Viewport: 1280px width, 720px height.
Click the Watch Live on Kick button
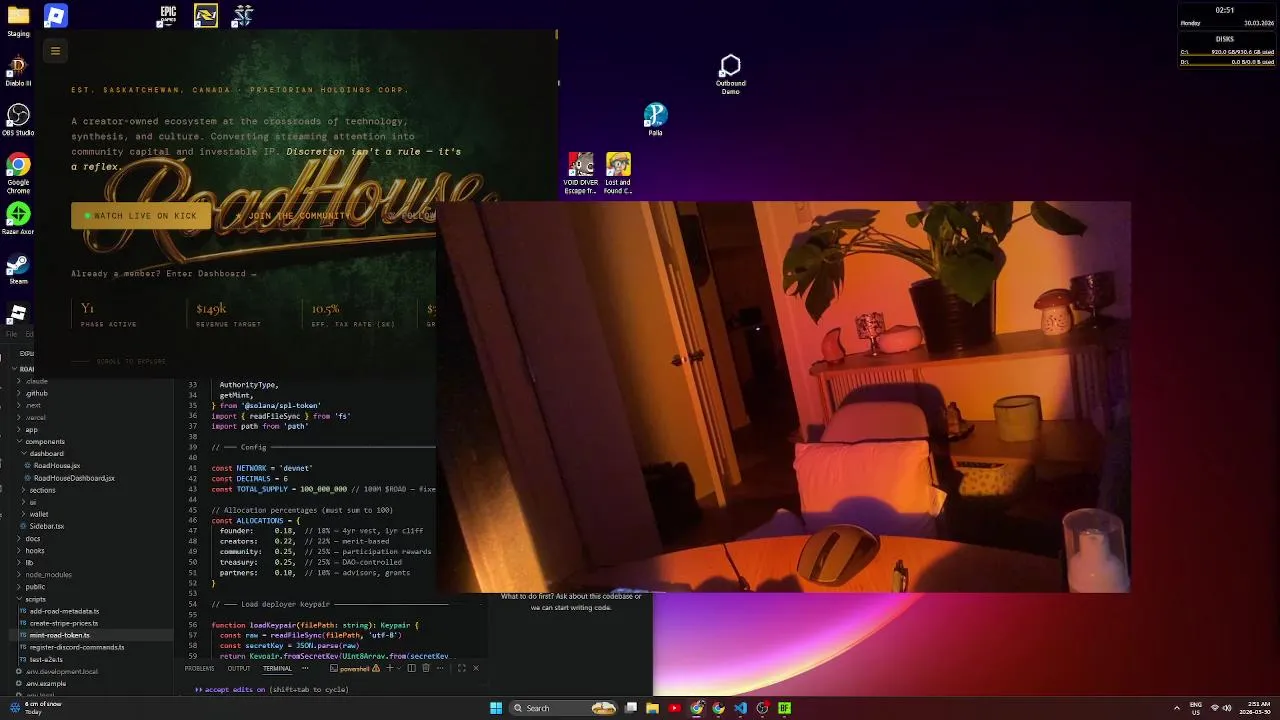coord(141,216)
